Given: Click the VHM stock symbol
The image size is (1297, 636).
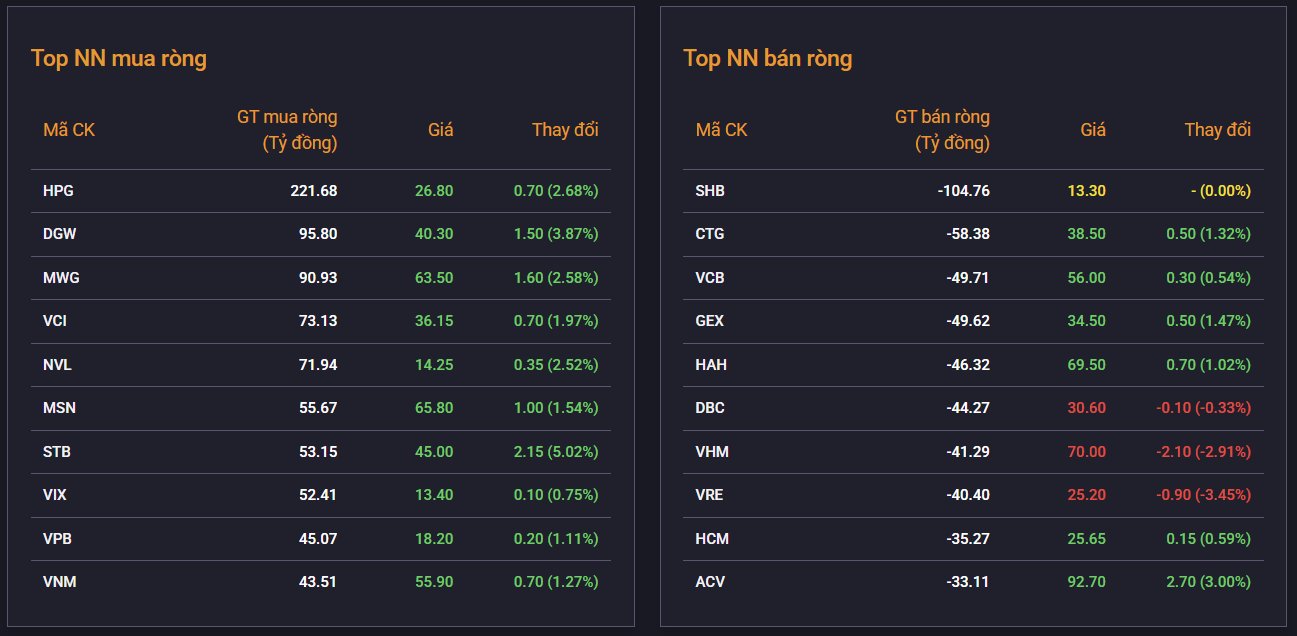Looking at the screenshot, I should coord(712,452).
